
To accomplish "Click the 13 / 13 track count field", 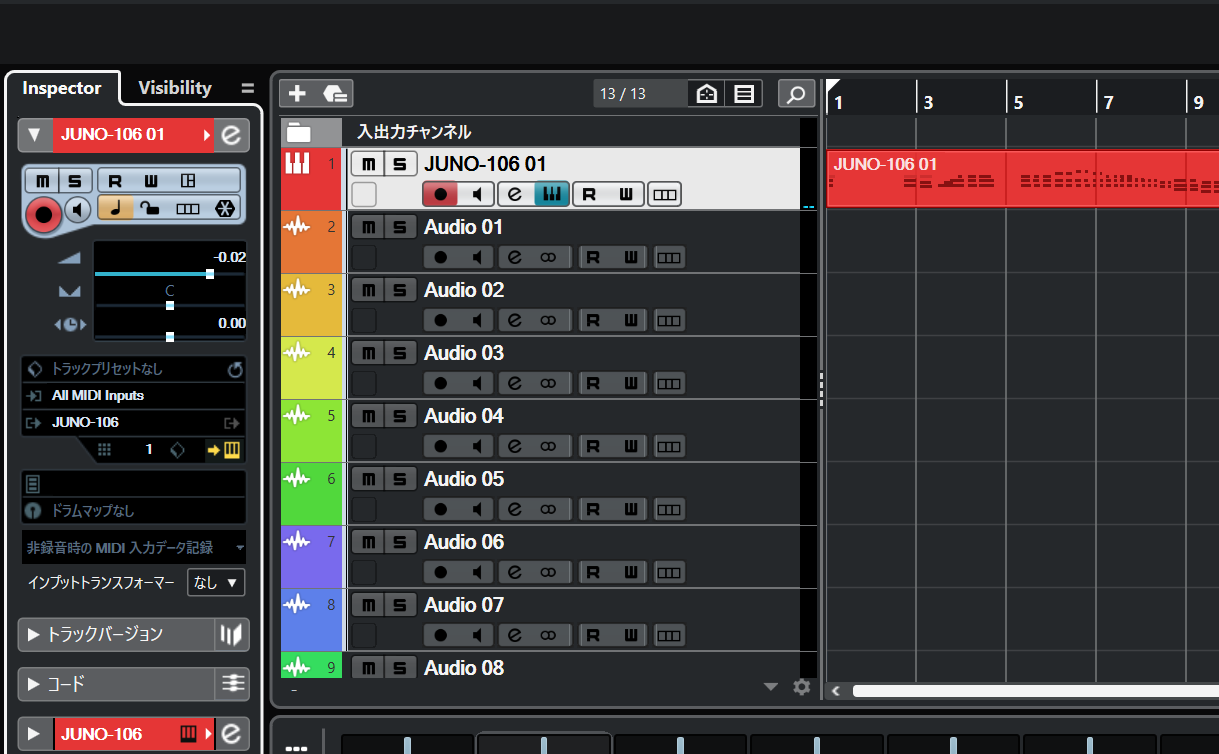I will [x=639, y=94].
